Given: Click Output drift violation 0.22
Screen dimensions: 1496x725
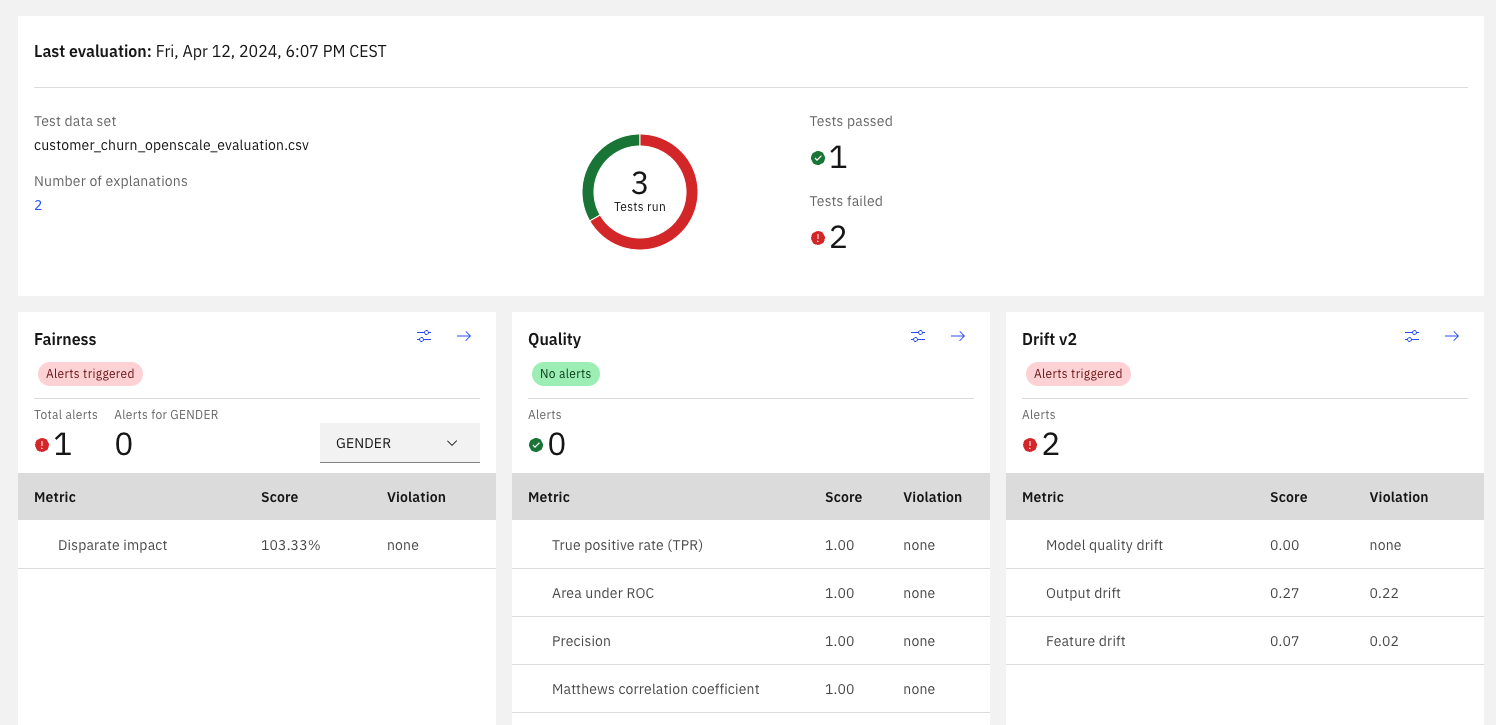Looking at the screenshot, I should click(x=1384, y=593).
